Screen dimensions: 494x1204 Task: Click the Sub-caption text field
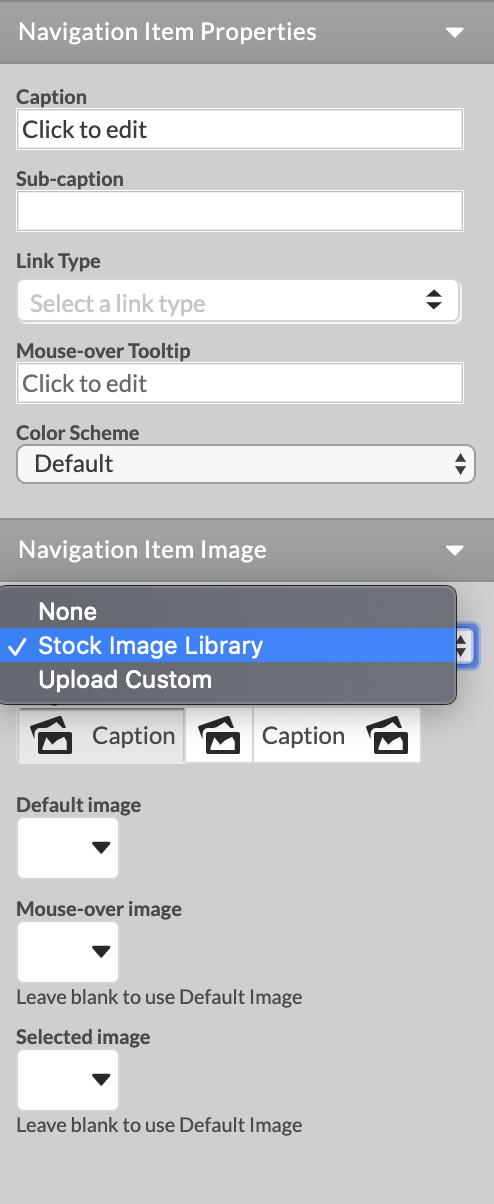[240, 211]
